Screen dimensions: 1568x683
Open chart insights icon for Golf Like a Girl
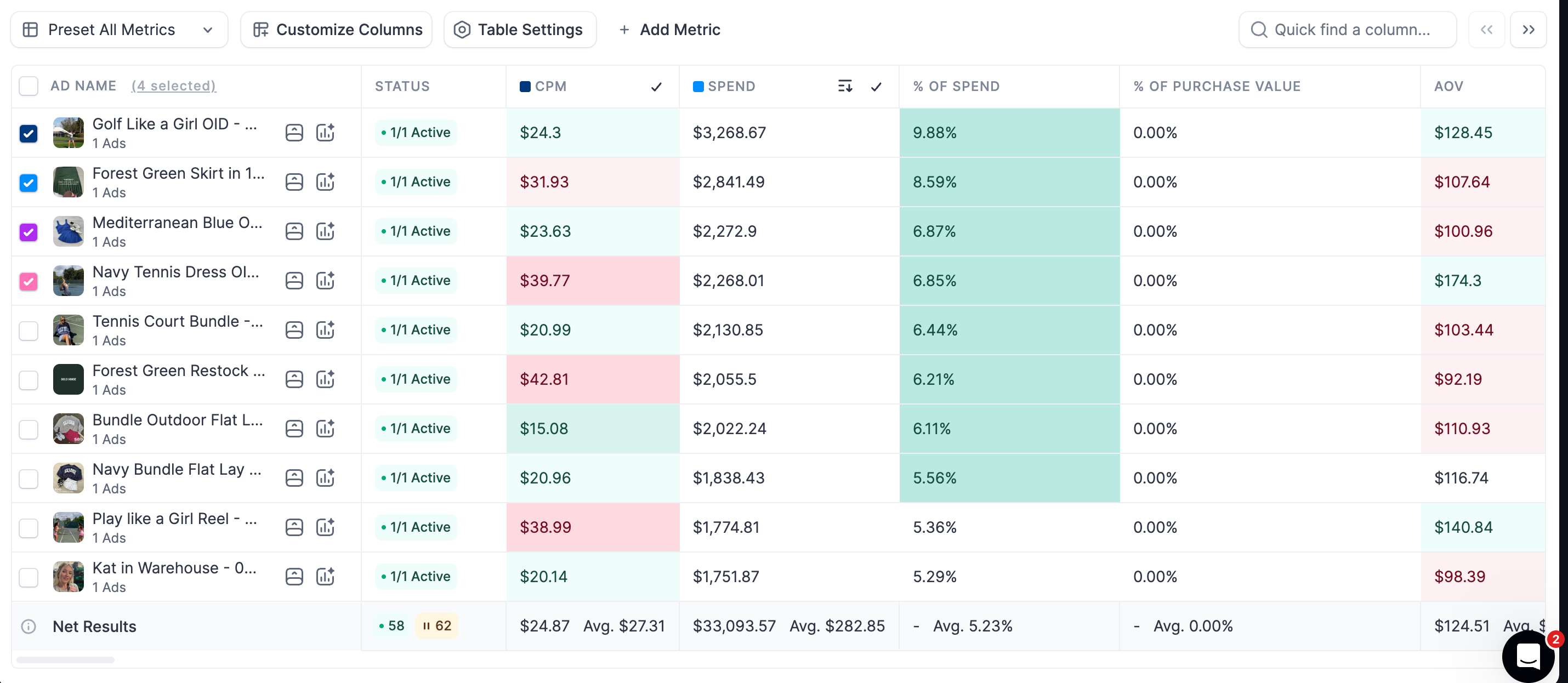325,132
